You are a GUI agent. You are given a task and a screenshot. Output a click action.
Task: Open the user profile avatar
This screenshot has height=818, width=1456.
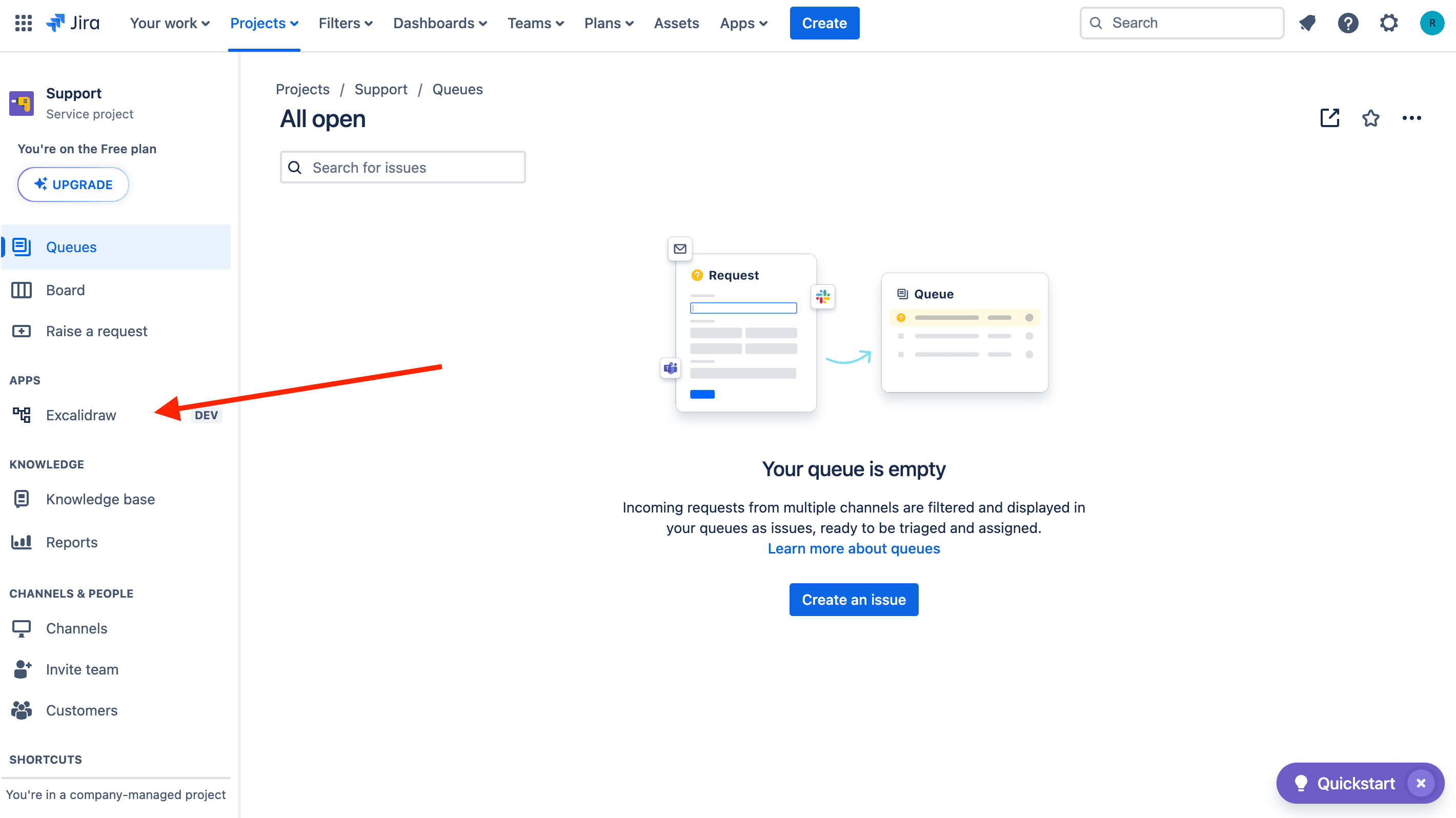pyautogui.click(x=1432, y=23)
